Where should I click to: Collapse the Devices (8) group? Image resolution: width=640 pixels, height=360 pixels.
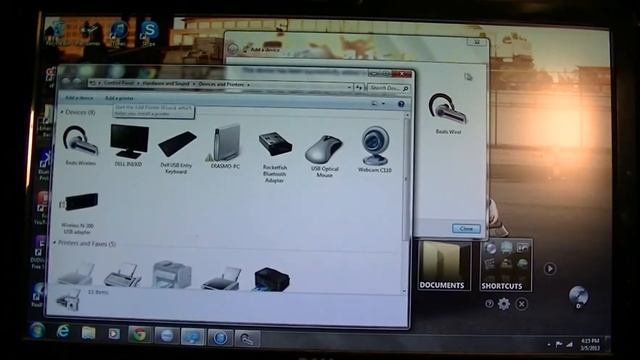pyautogui.click(x=62, y=111)
